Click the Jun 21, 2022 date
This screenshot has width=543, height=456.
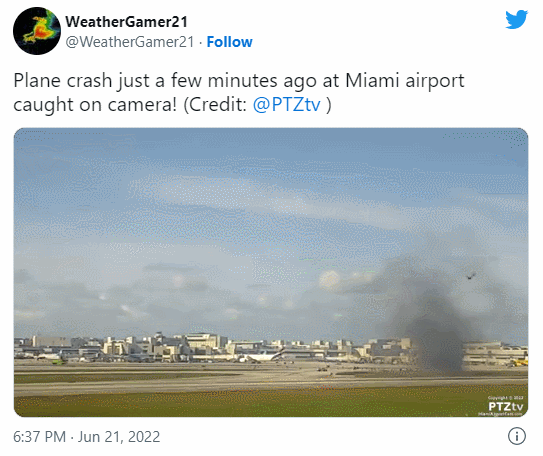[119, 437]
